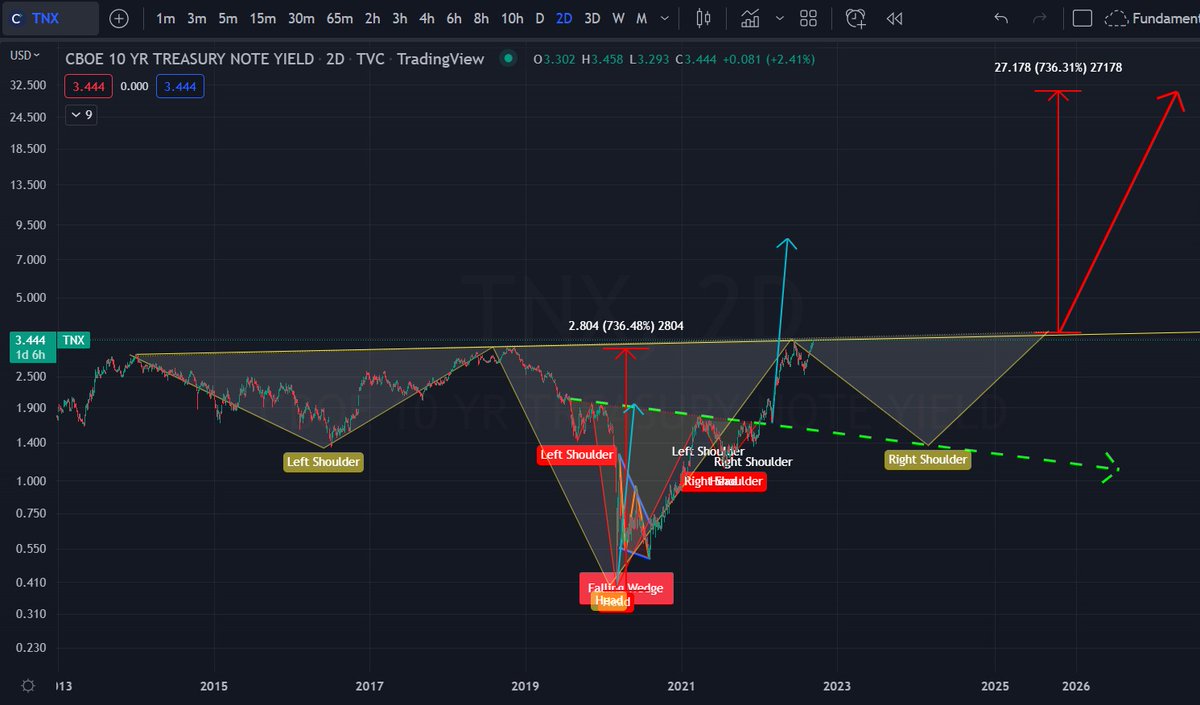This screenshot has width=1200, height=705.
Task: Choose the W weekly interval
Action: click(618, 18)
